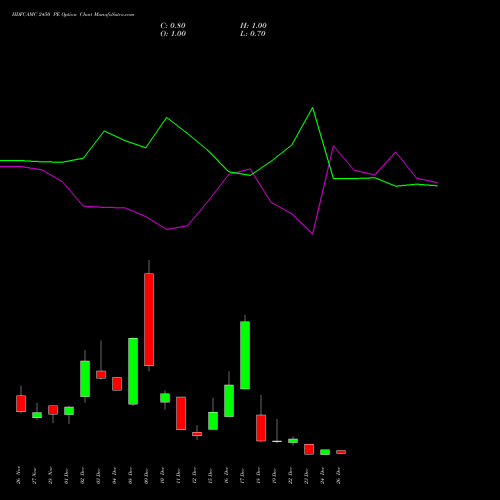Click the 15 Dec date label
This screenshot has width=500, height=500.
click(x=210, y=475)
